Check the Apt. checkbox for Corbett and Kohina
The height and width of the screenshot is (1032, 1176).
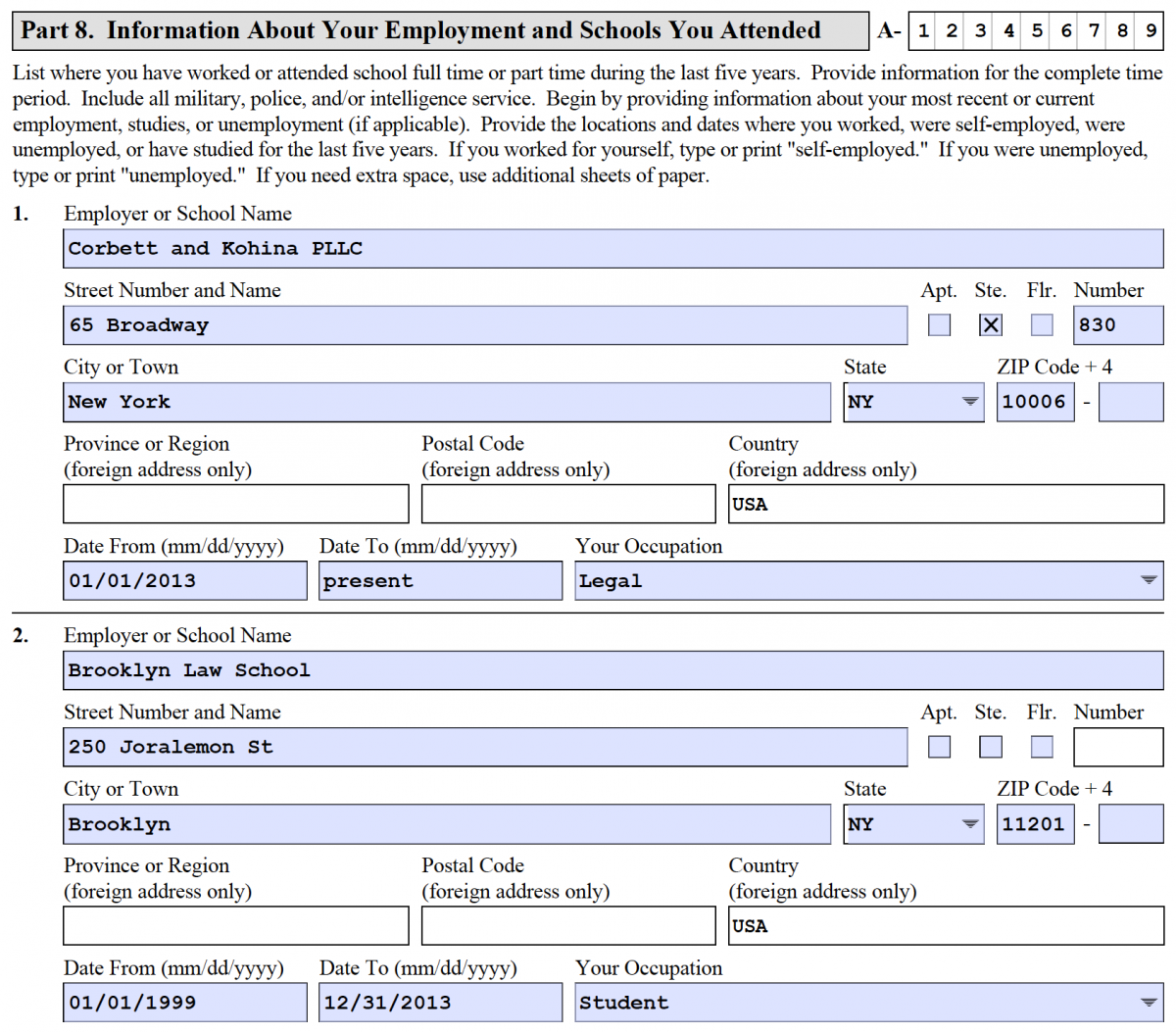[939, 325]
